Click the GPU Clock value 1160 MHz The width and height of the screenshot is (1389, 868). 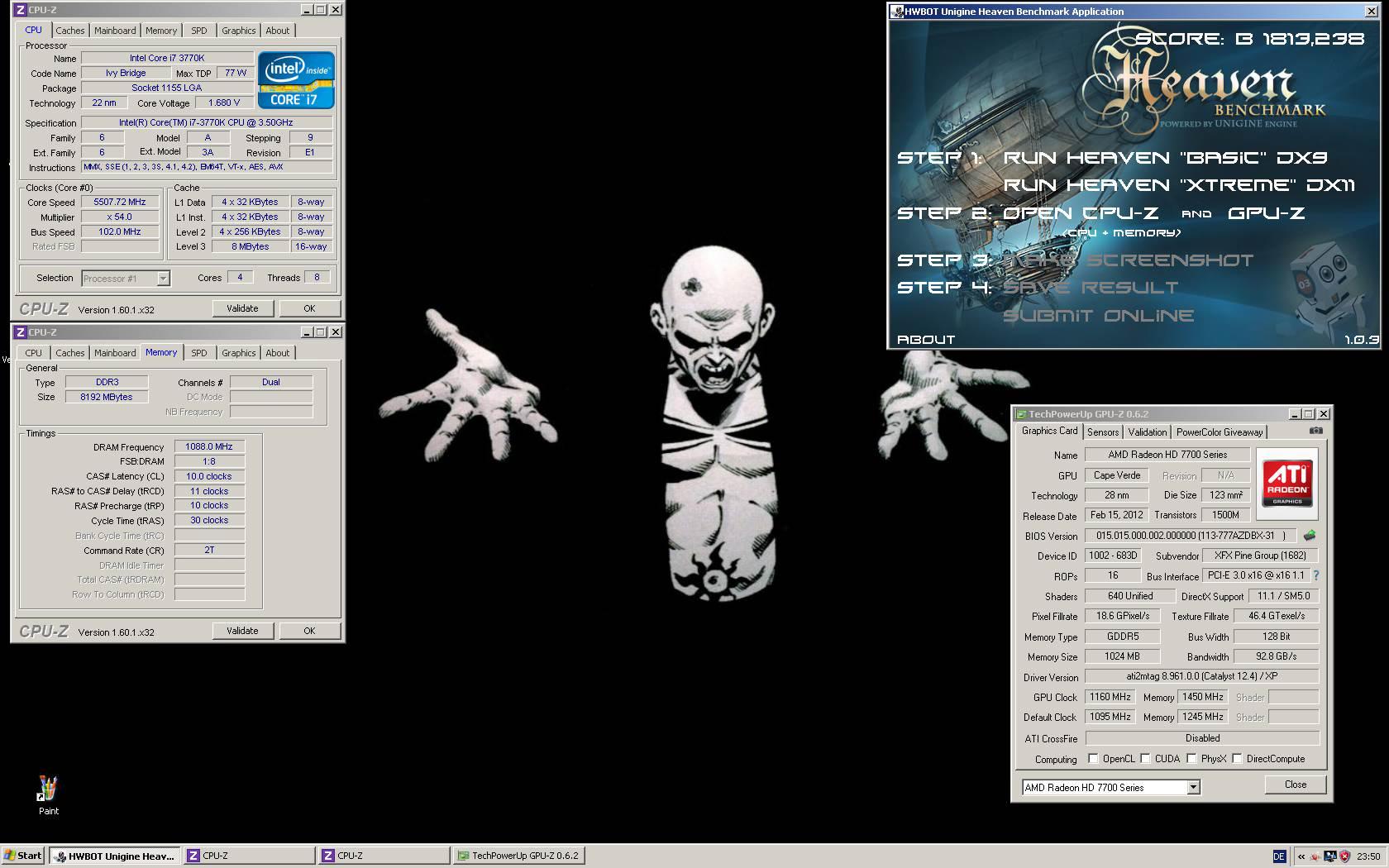pos(1110,697)
